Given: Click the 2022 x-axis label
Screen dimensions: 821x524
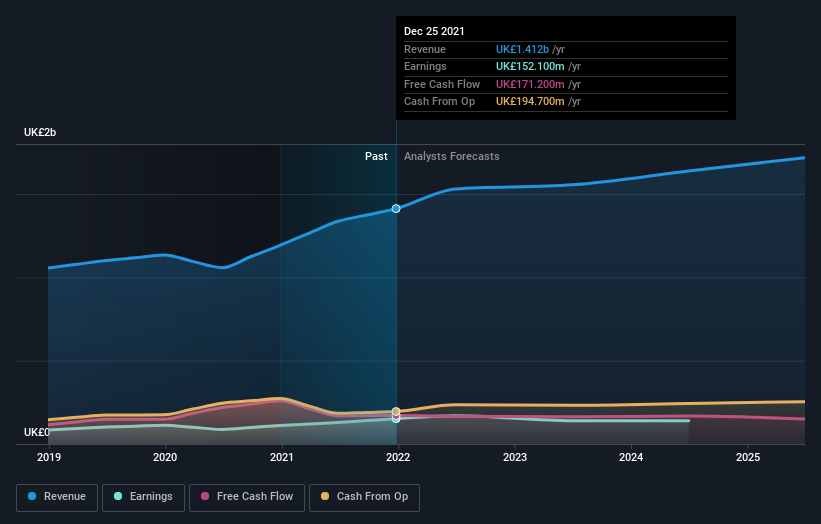Looking at the screenshot, I should click(398, 457).
